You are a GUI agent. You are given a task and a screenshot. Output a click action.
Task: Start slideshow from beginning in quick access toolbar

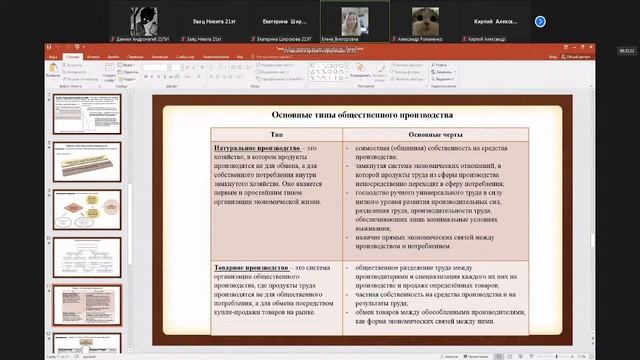point(77,47)
